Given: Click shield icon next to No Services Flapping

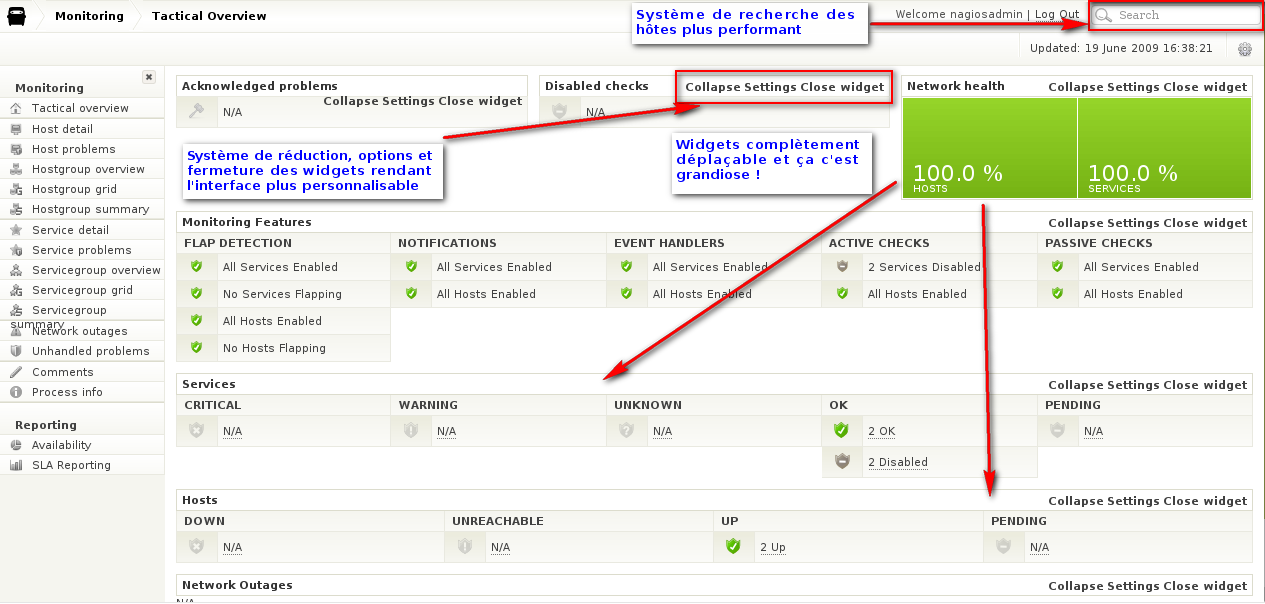Looking at the screenshot, I should tap(197, 293).
